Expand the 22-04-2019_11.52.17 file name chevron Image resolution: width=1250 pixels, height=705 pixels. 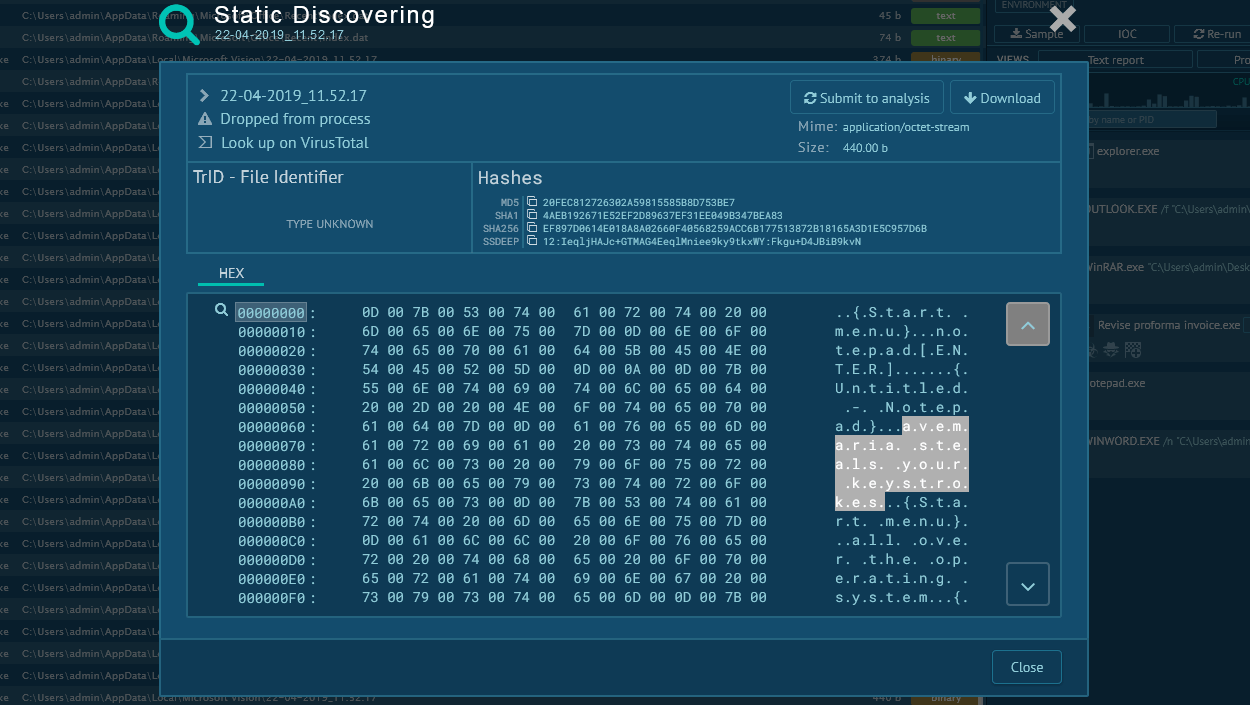205,96
